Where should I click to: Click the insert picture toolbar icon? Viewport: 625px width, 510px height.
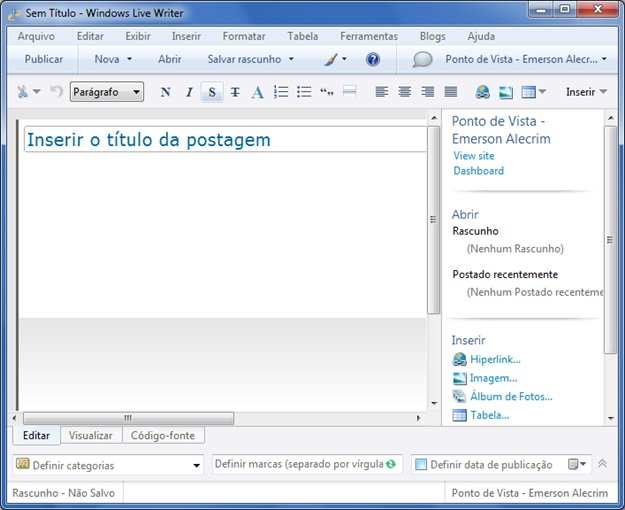pyautogui.click(x=506, y=92)
